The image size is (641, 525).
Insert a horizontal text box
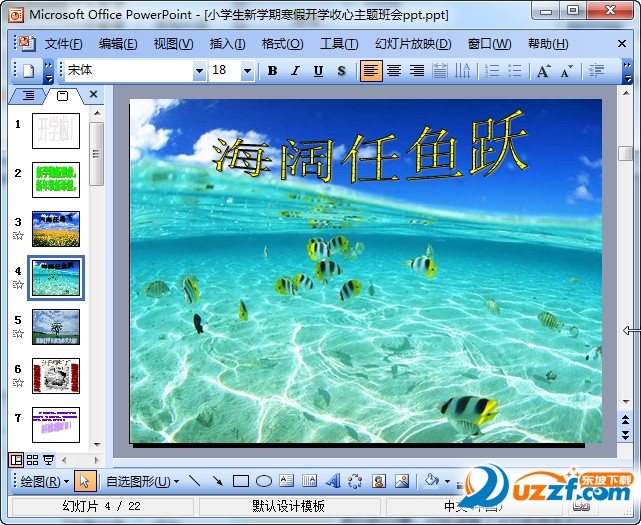(x=287, y=481)
